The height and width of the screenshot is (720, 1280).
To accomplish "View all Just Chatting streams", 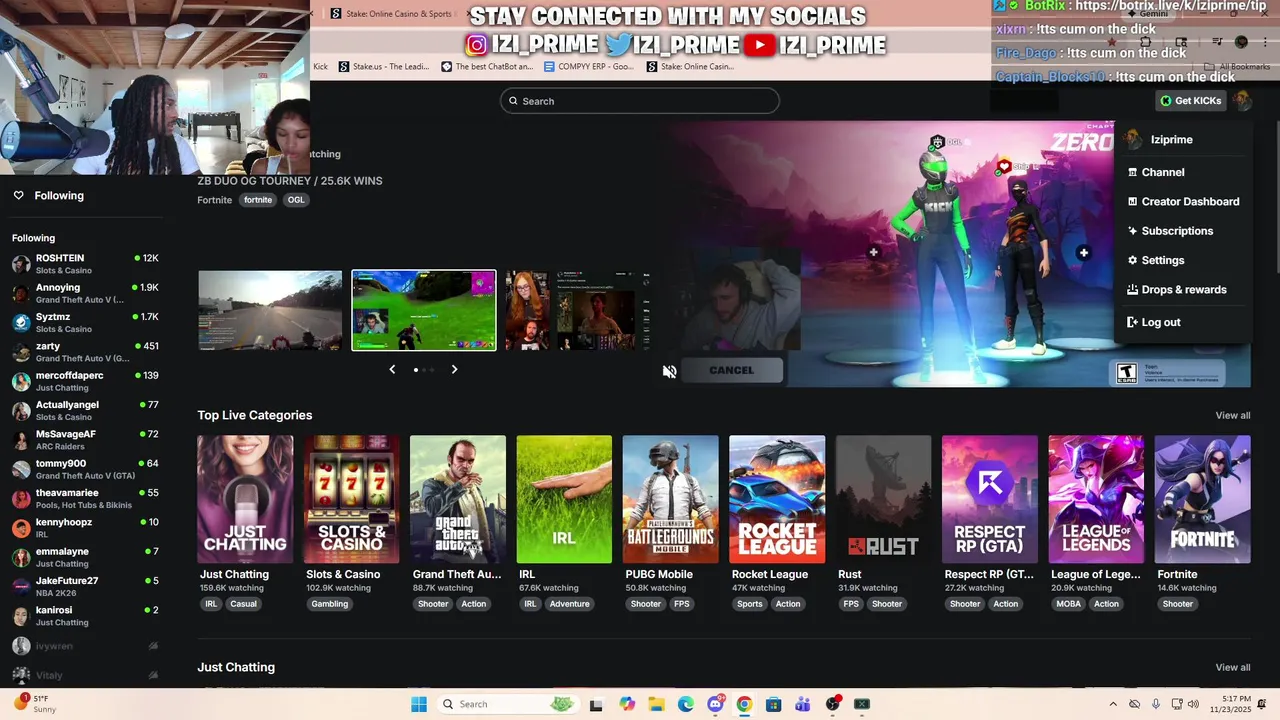I will click(1232, 667).
